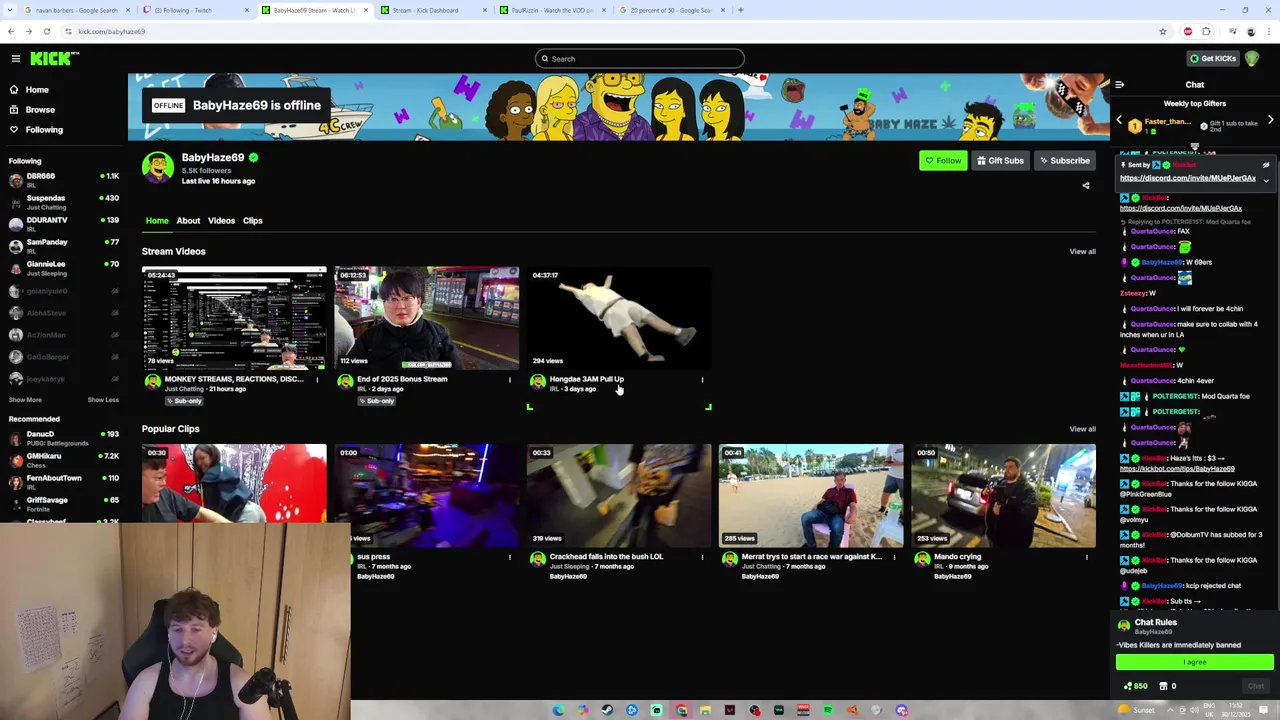Viewport: 1280px width, 720px height.
Task: Click in the Kick search field
Action: pos(640,59)
